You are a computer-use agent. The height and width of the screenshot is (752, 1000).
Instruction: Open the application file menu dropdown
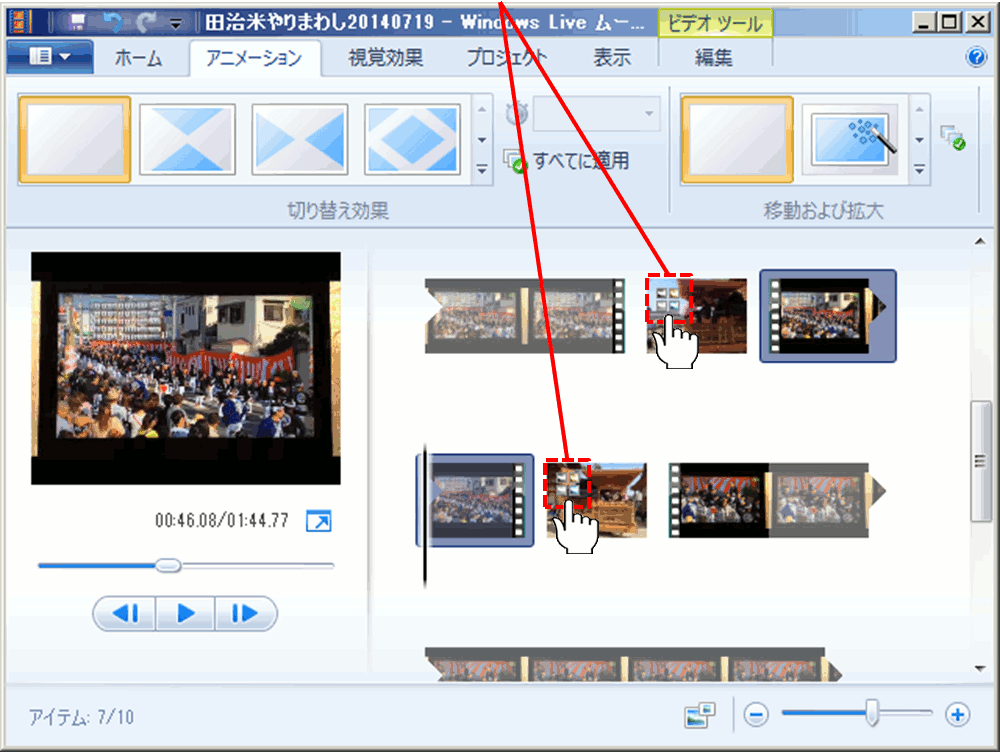[50, 58]
